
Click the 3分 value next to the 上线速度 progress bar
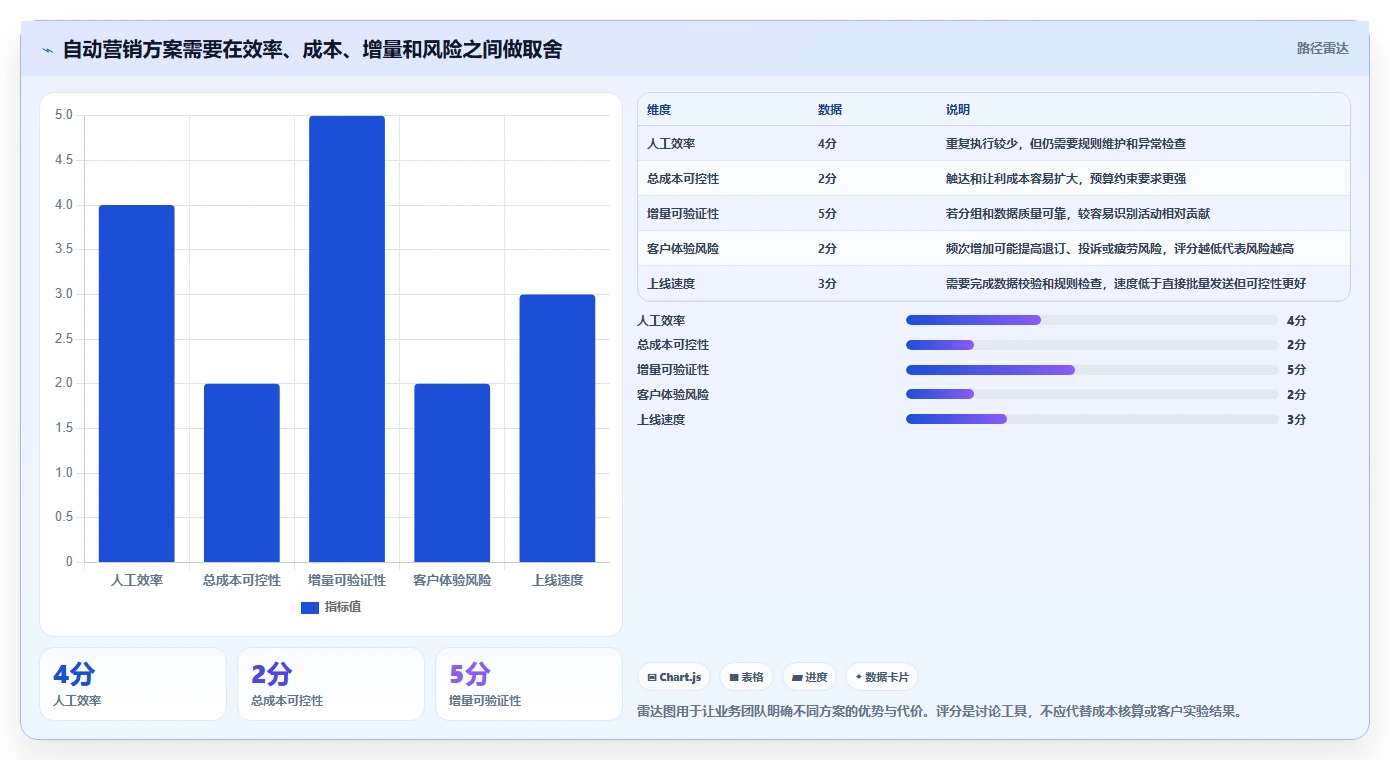1297,420
